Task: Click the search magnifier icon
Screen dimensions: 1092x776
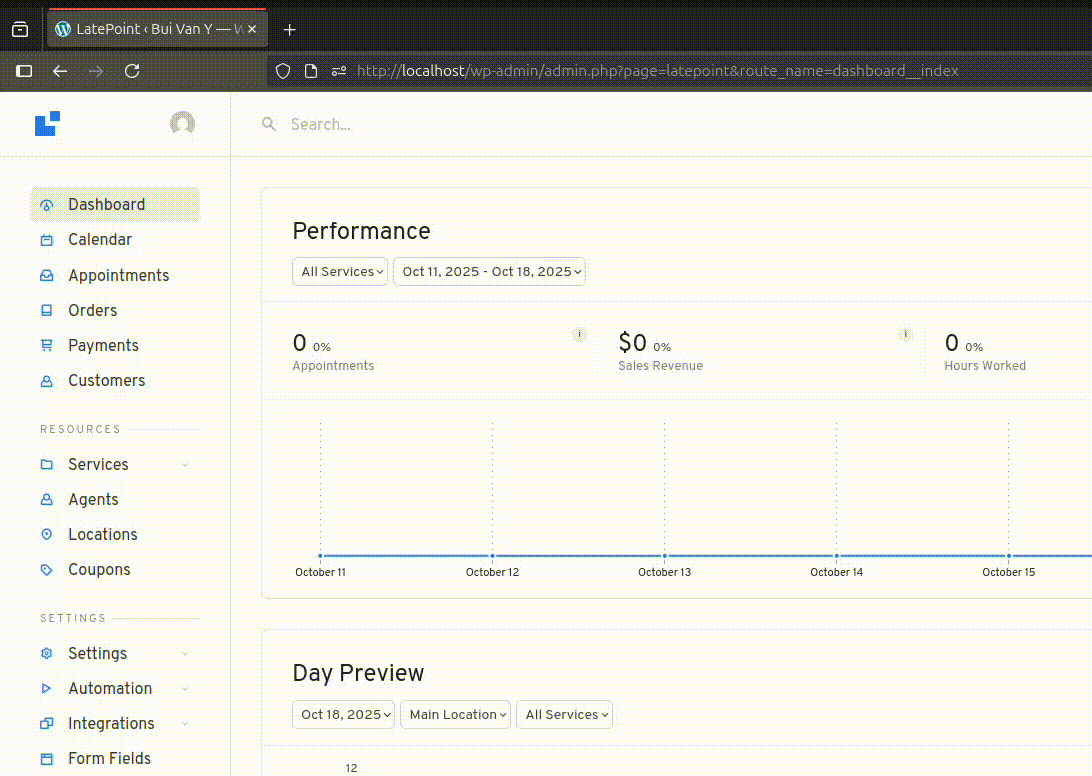Action: click(x=268, y=124)
